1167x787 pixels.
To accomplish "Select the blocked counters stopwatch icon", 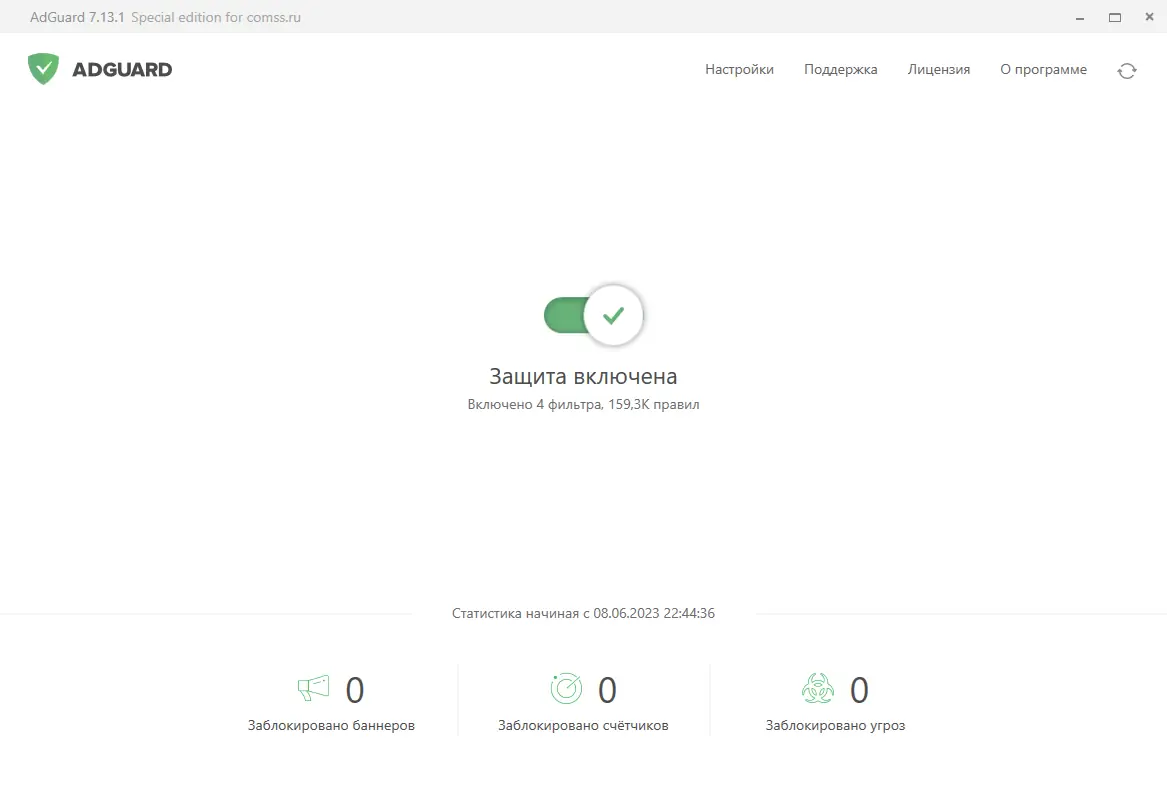I will click(x=566, y=687).
